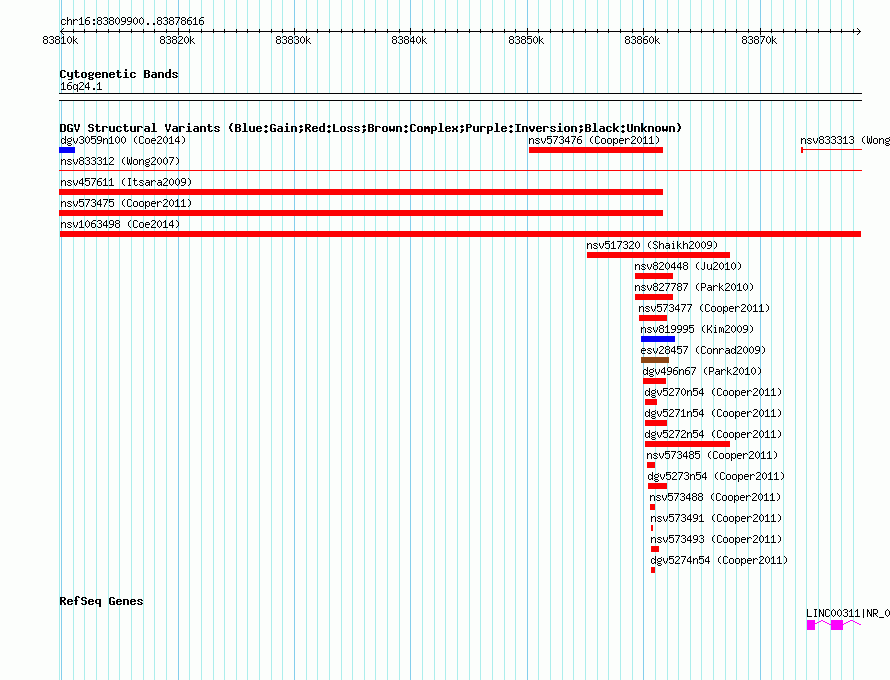Image resolution: width=890 pixels, height=680 pixels.
Task: Open esv28457 (Conrad2009) variant label
Action: 703,350
